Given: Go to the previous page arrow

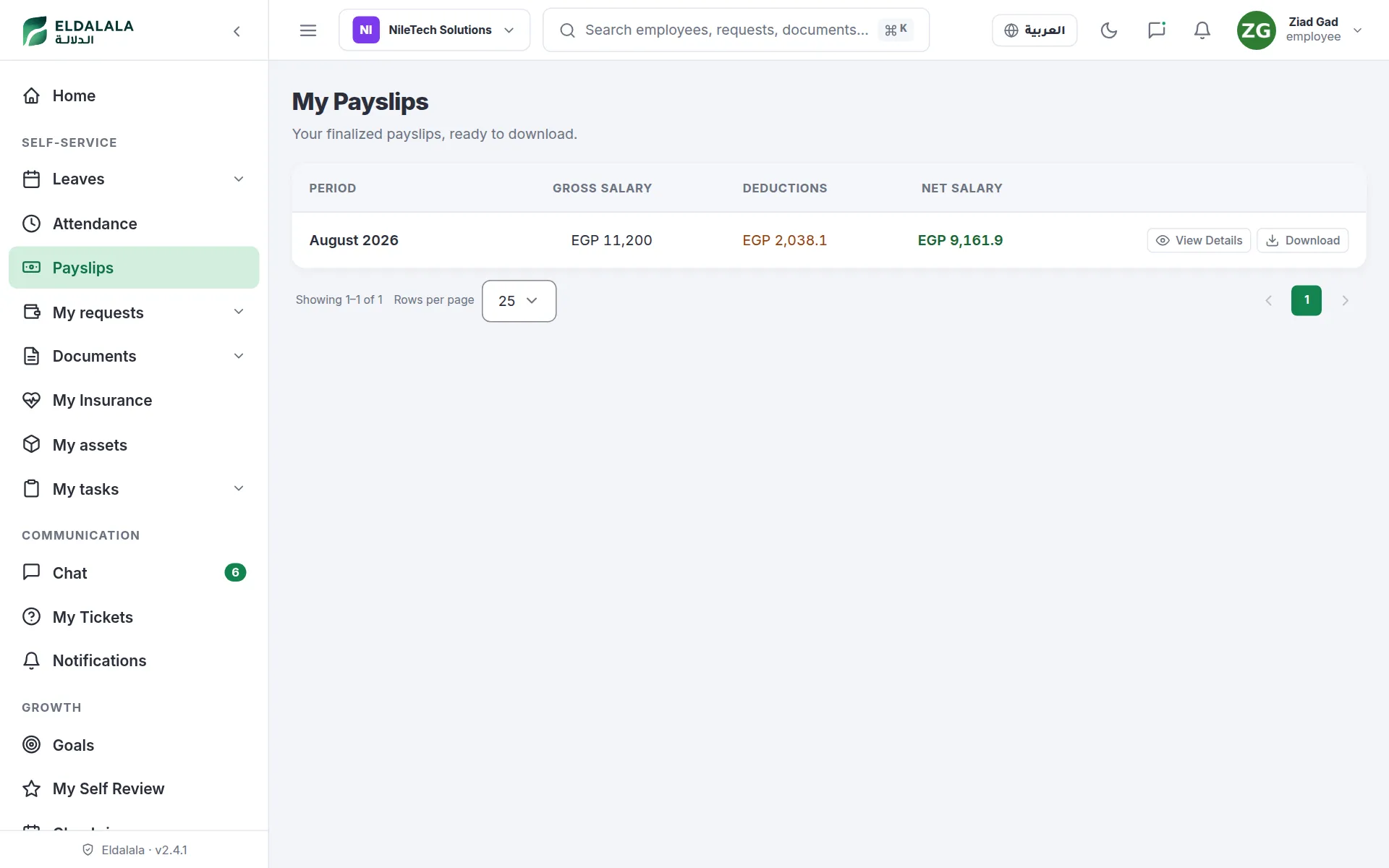Looking at the screenshot, I should [x=1268, y=300].
